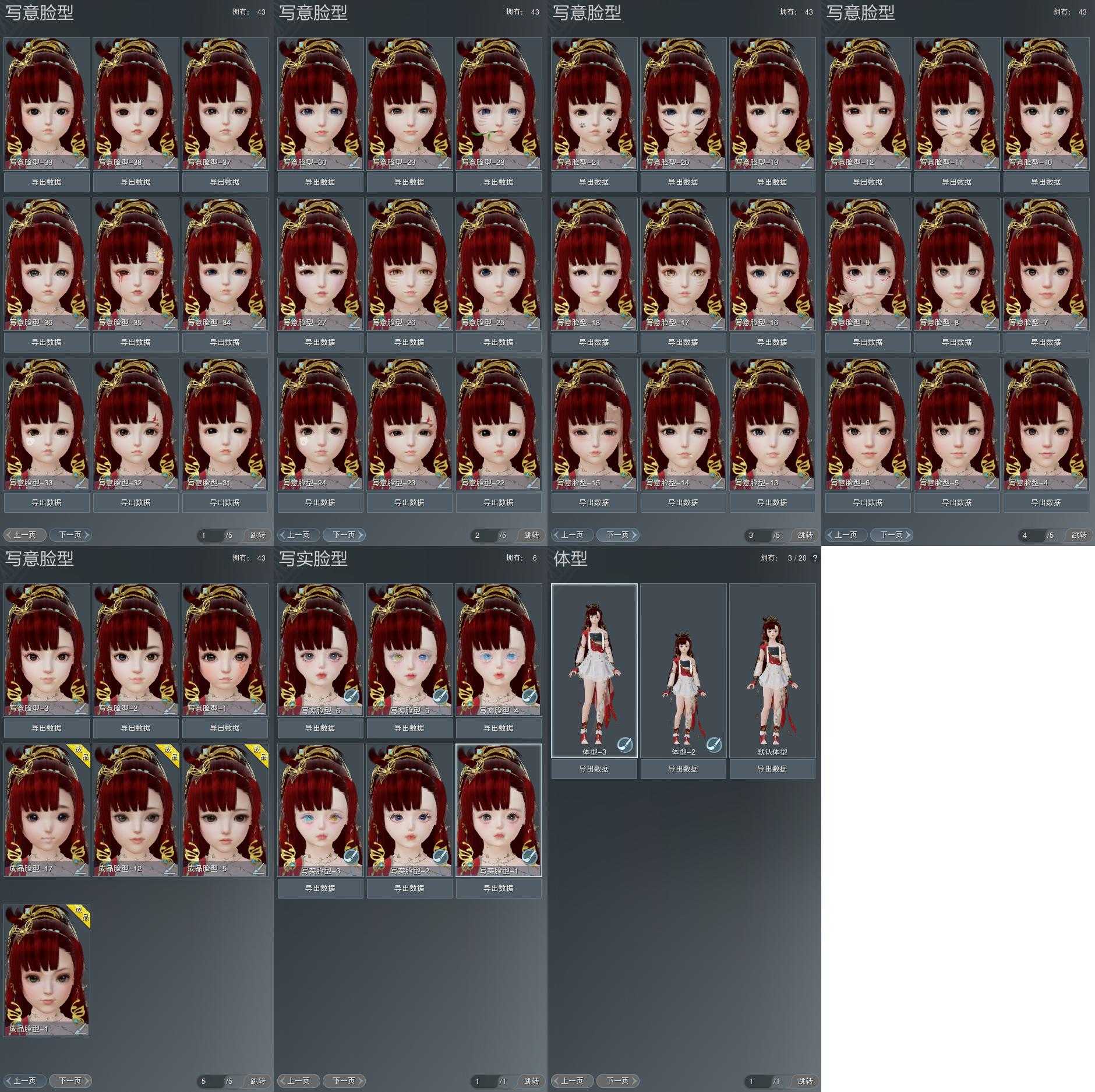Click the pencil edit icon on 写意脸型-10
This screenshot has width=1095, height=1092.
pyautogui.click(x=1079, y=163)
